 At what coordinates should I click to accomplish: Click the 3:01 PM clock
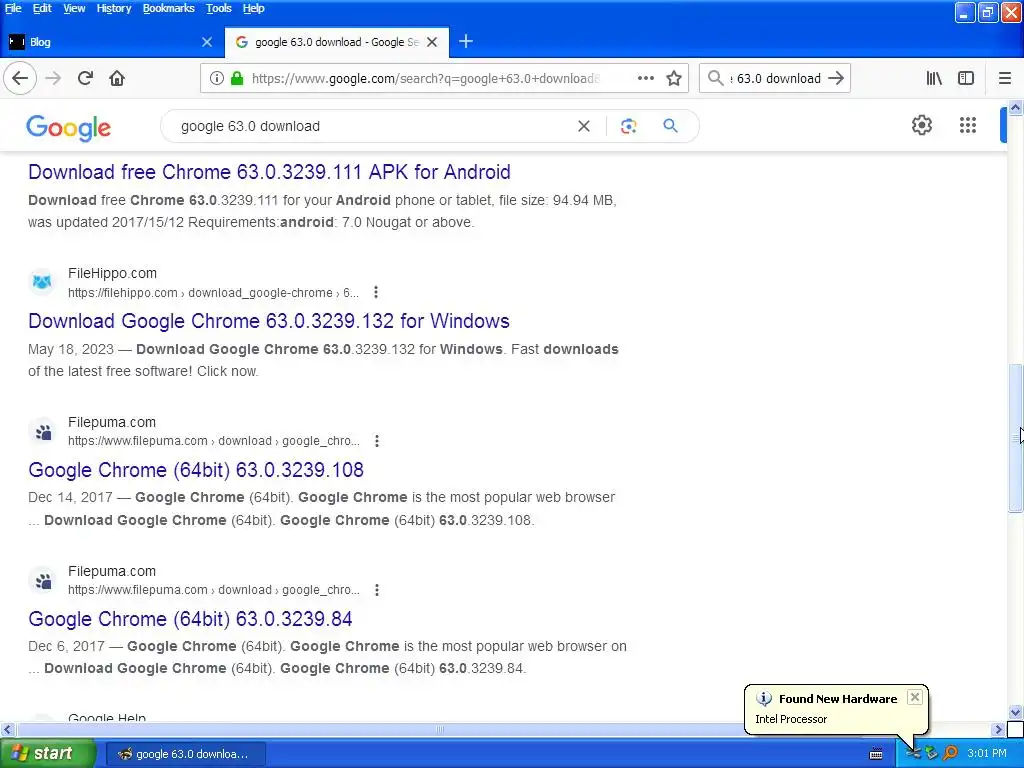click(x=987, y=753)
